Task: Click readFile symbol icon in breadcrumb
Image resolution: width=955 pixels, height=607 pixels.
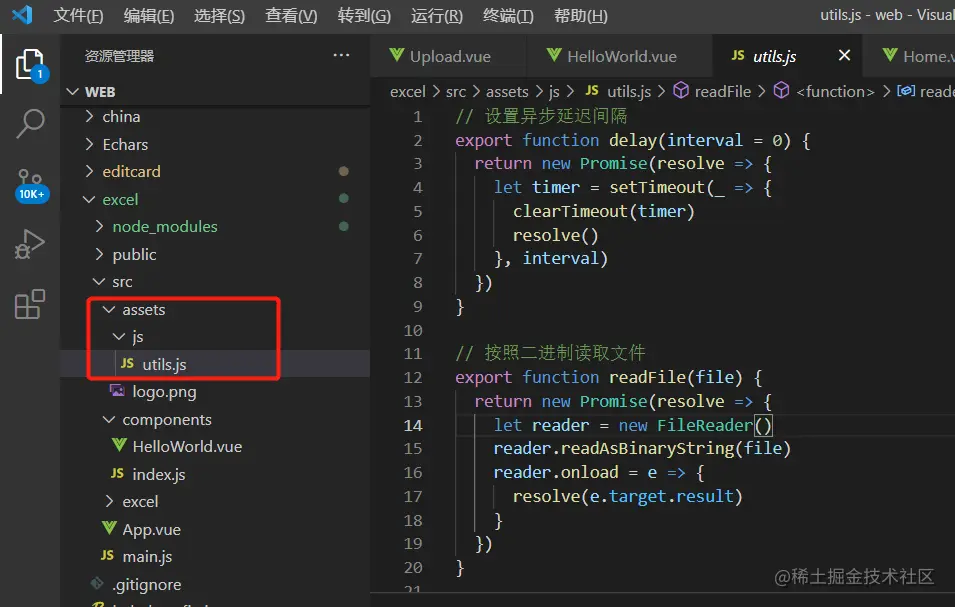Action: pos(681,91)
